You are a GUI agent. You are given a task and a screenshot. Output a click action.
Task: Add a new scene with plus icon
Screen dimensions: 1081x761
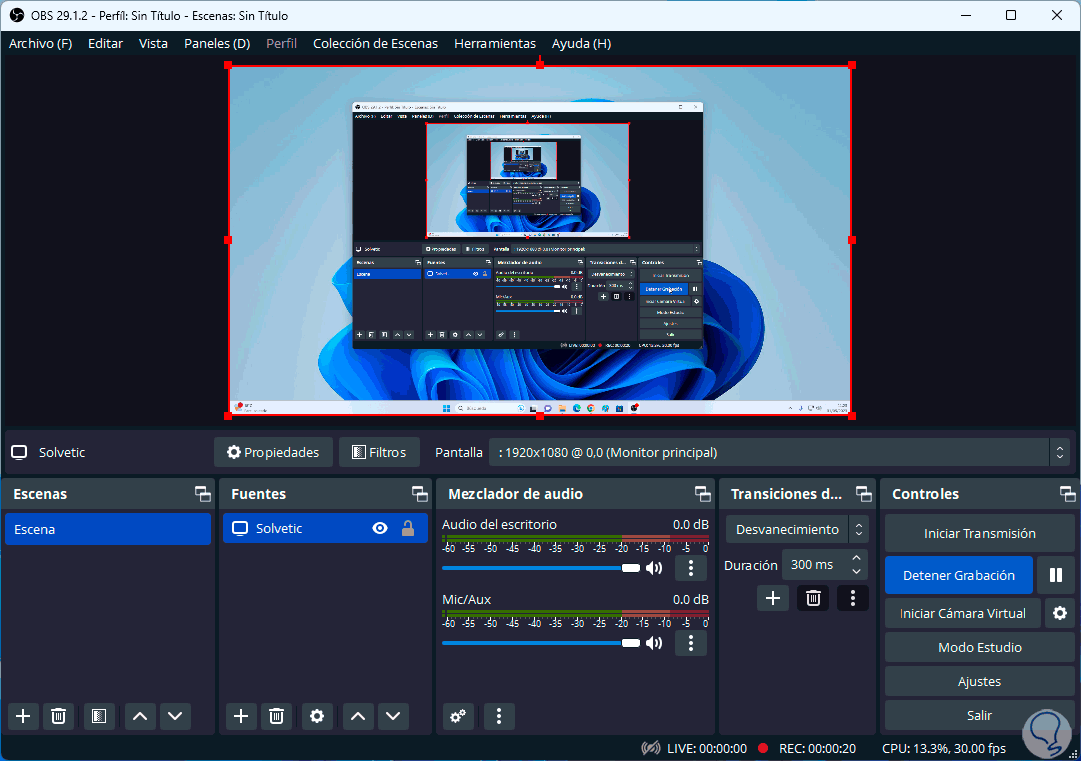[x=23, y=716]
